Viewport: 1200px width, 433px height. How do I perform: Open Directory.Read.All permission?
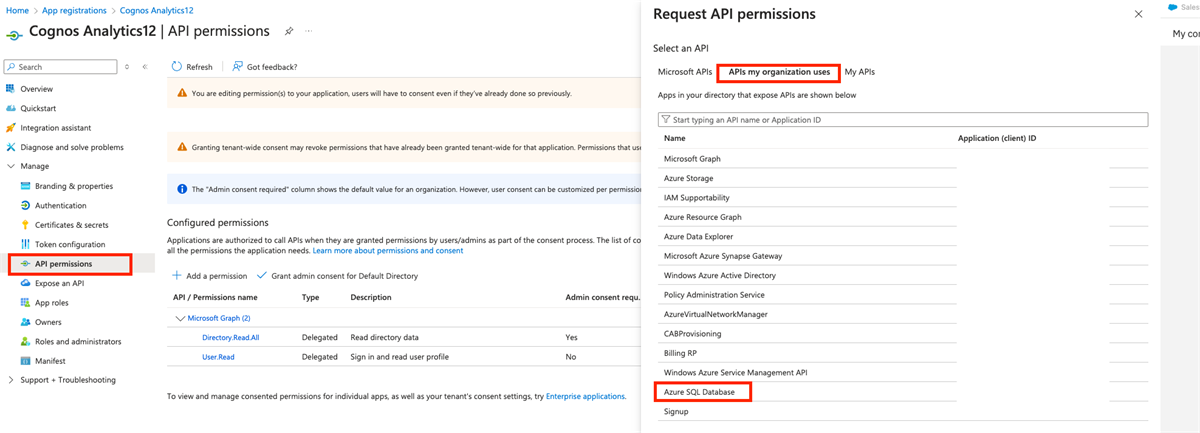(x=231, y=338)
